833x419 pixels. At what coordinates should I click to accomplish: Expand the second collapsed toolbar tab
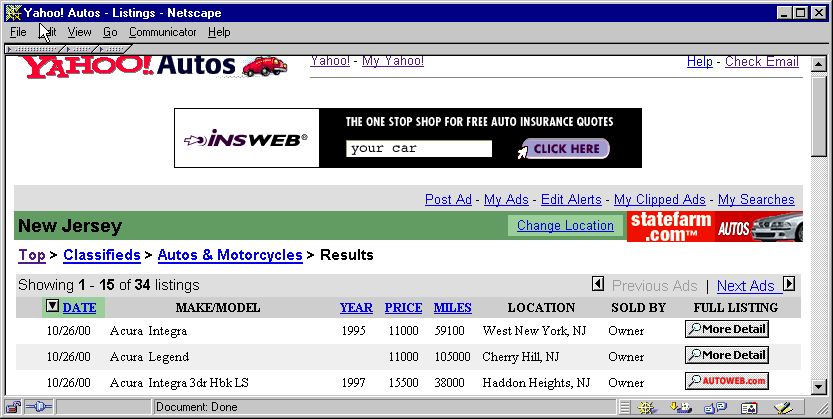80,49
